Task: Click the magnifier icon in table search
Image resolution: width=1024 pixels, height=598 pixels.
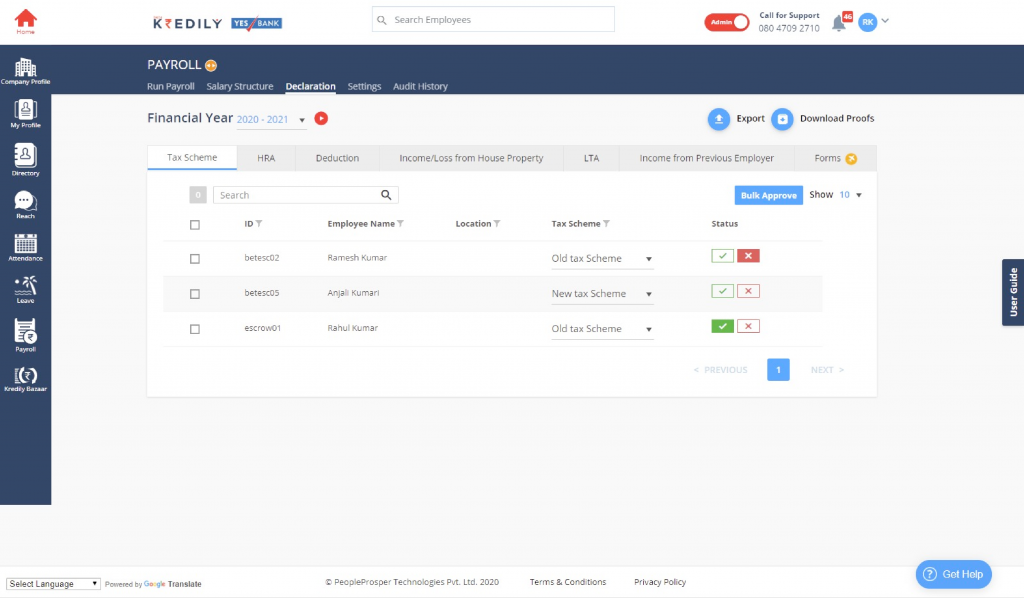Action: point(386,195)
